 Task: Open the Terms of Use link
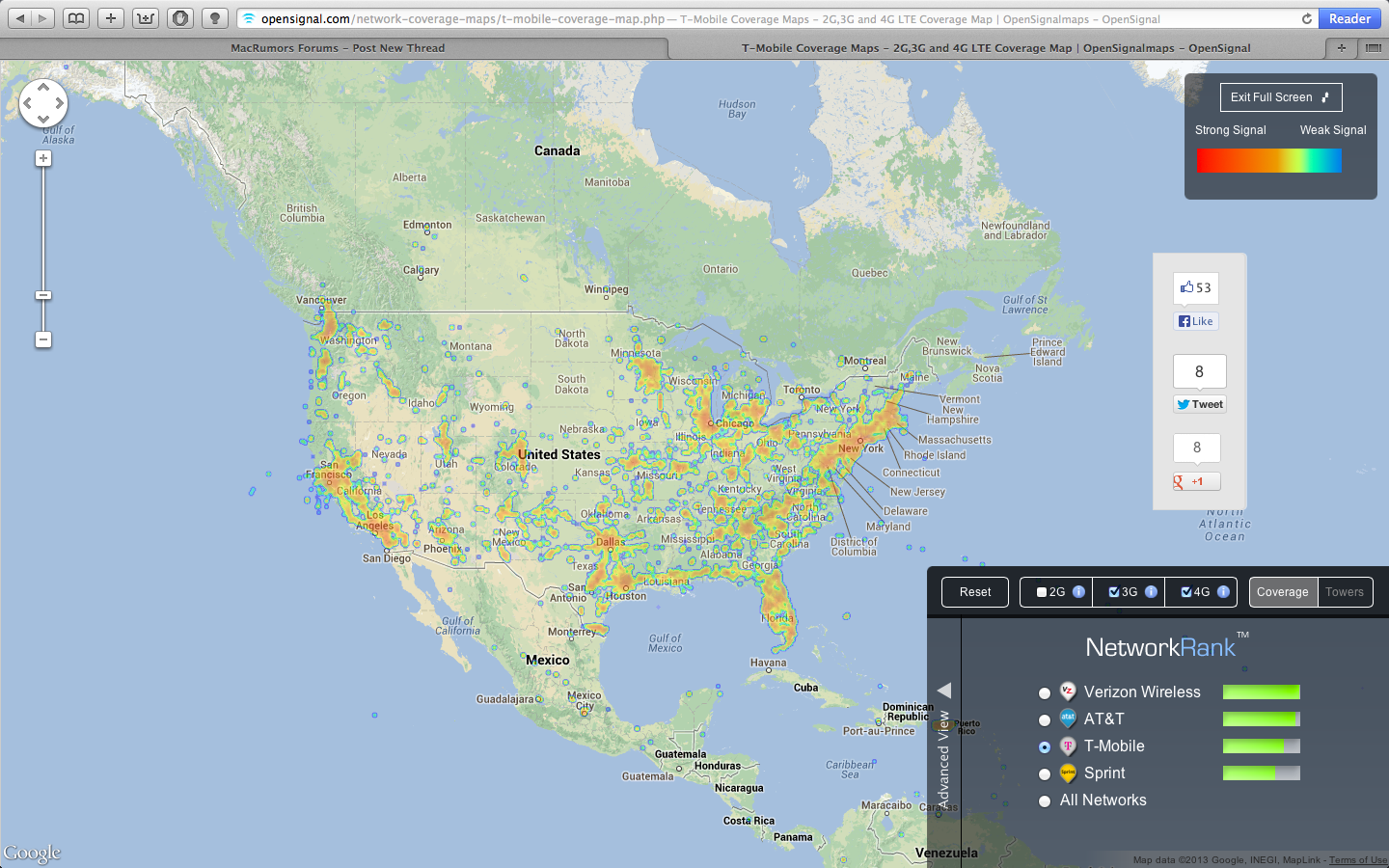pyautogui.click(x=1358, y=860)
